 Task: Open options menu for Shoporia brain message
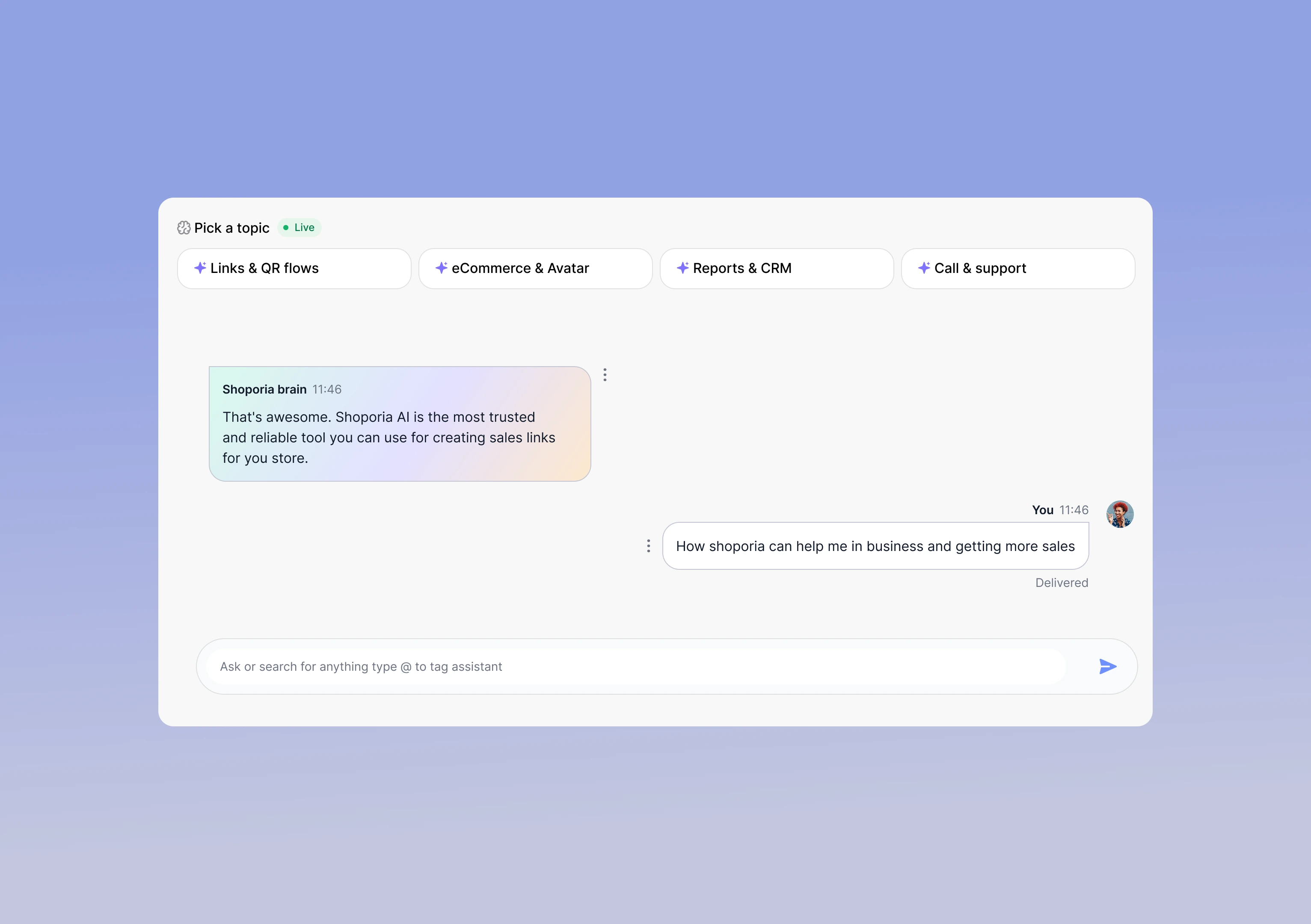(605, 375)
